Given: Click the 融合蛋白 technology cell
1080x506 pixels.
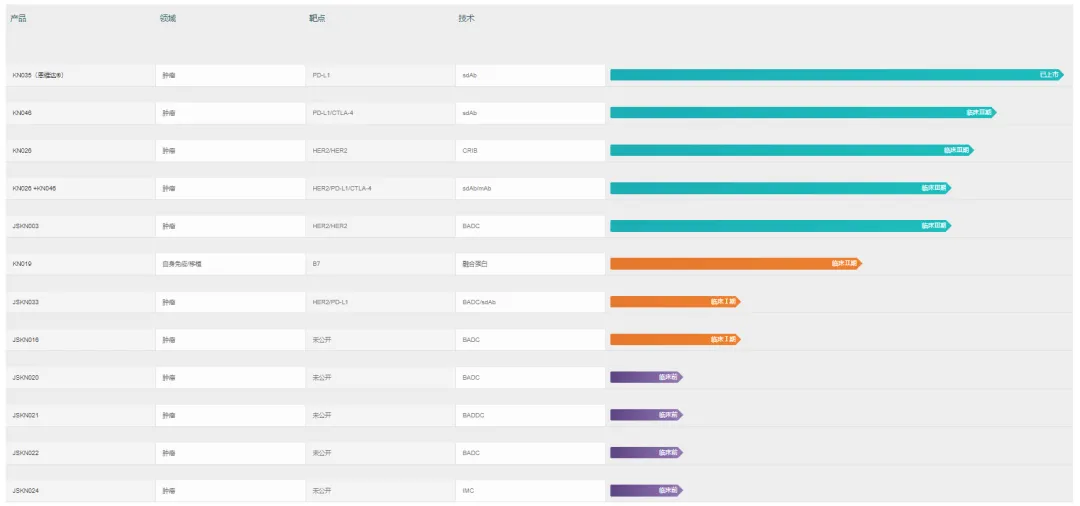Looking at the screenshot, I should tap(474, 264).
